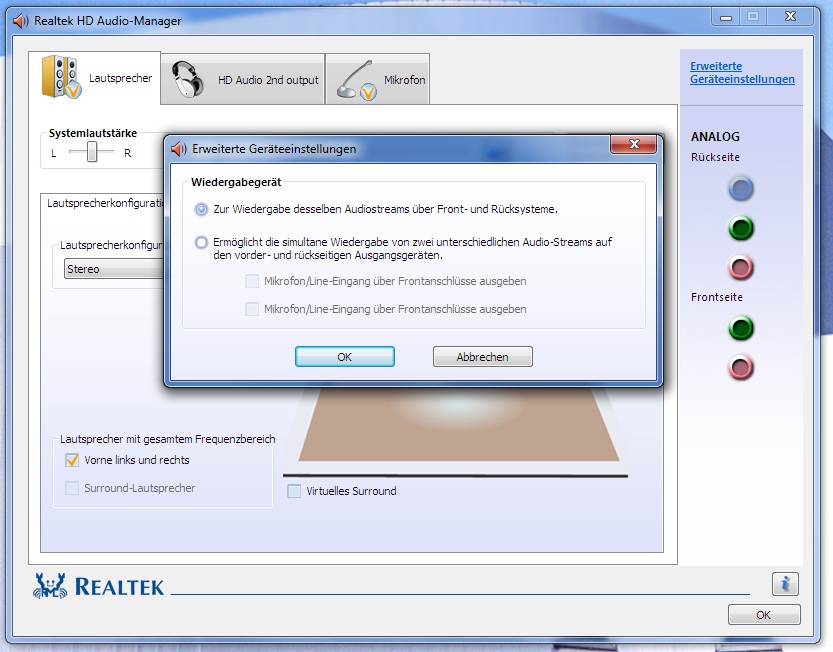
Task: Click OK in Erweiterte Geräteeinstellungen dialog
Action: 345,357
